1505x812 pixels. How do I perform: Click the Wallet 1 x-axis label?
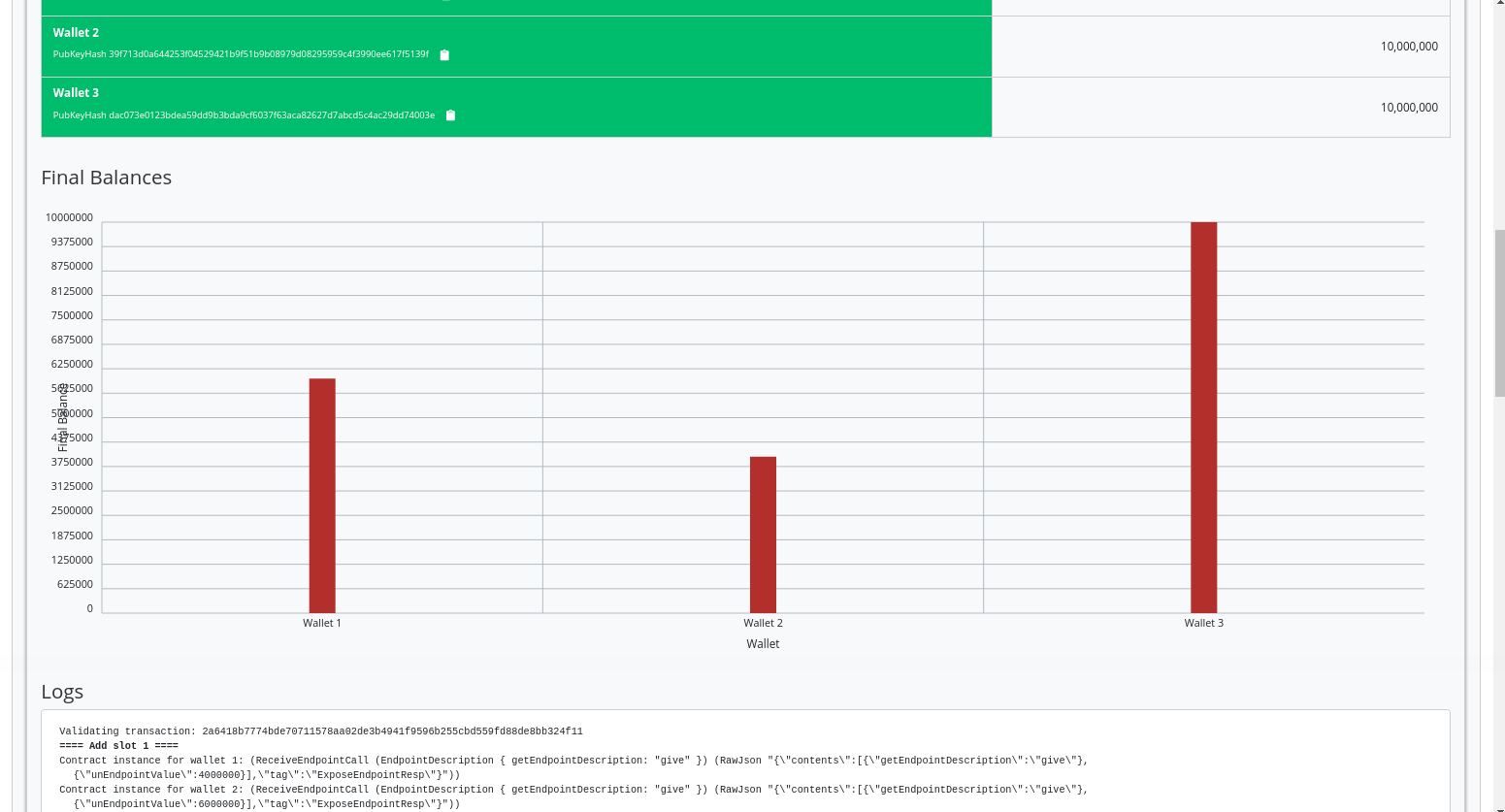click(322, 623)
